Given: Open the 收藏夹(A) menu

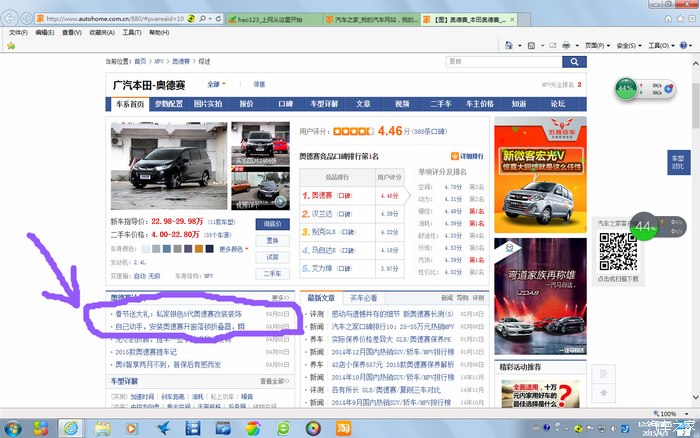Looking at the screenshot, I should 102,32.
